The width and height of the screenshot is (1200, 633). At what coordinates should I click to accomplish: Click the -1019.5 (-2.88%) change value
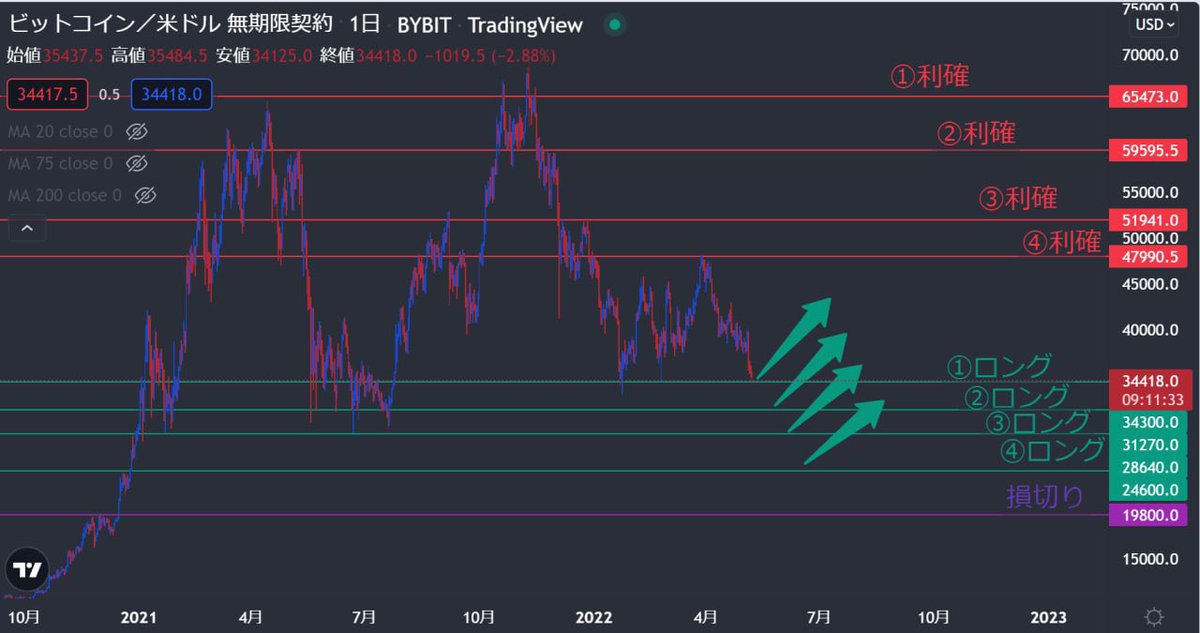click(488, 55)
